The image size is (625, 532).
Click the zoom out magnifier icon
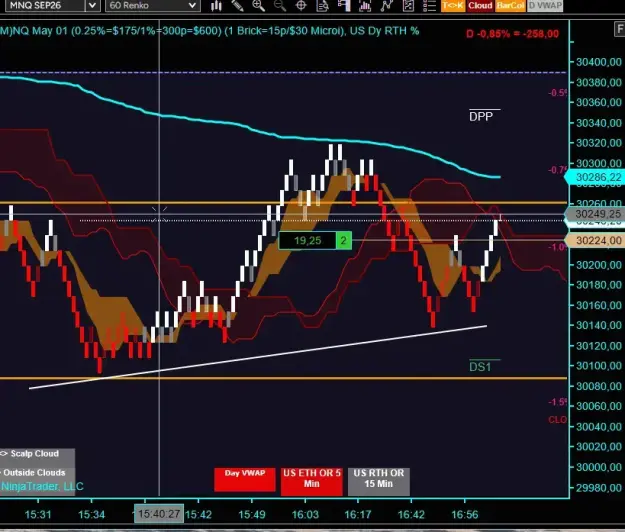point(280,6)
